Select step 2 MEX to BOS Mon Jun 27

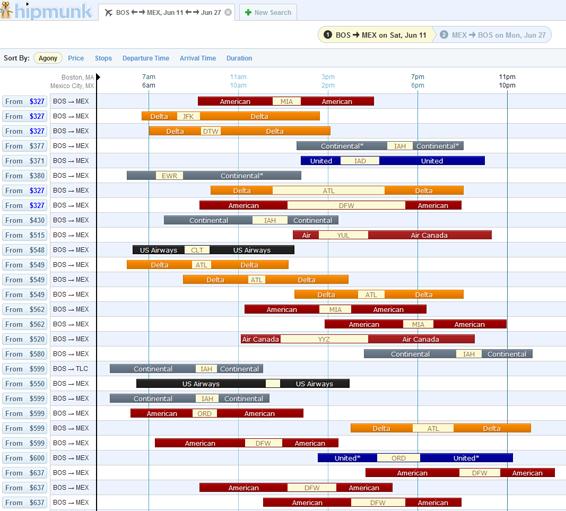point(493,35)
